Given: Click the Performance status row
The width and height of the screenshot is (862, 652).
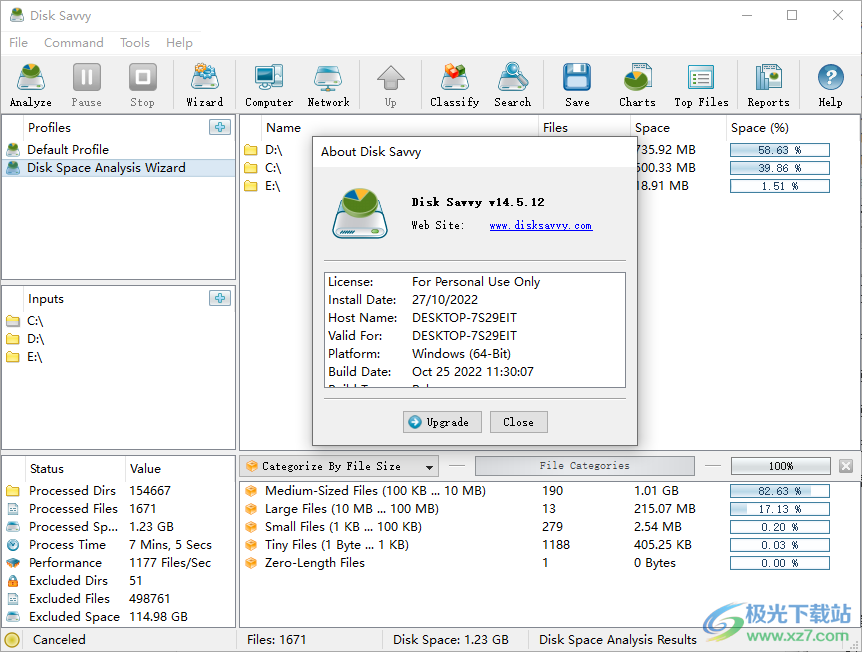Looking at the screenshot, I should click(x=118, y=563).
